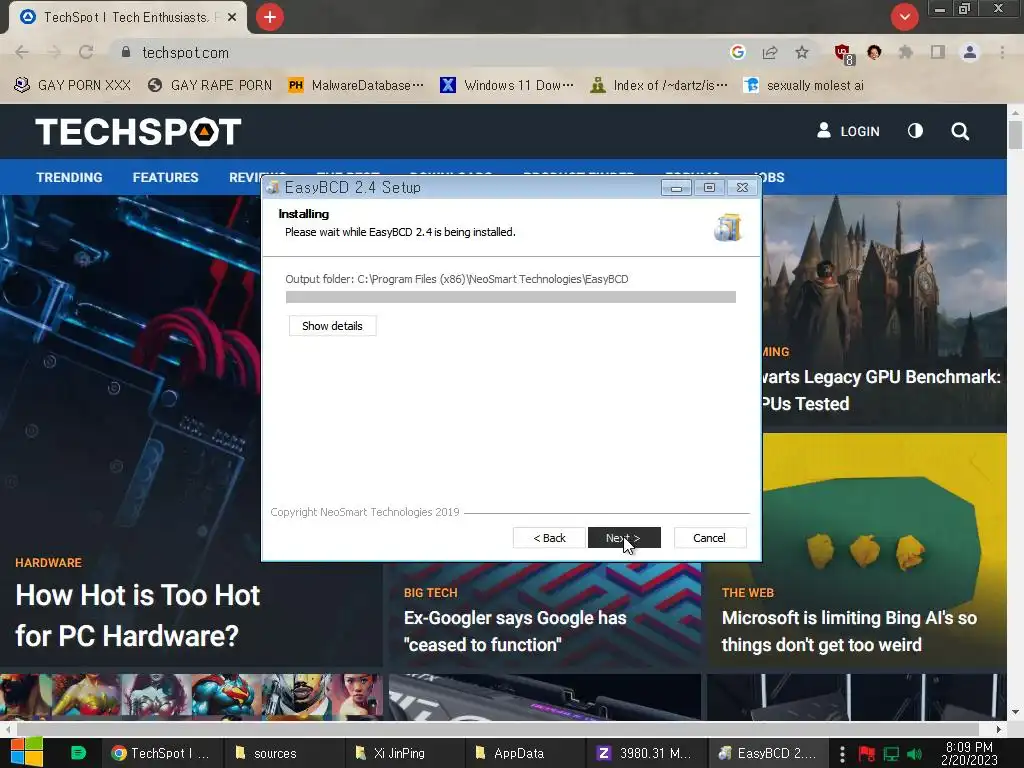Open the FEATURES nav section
The height and width of the screenshot is (768, 1024).
165,178
